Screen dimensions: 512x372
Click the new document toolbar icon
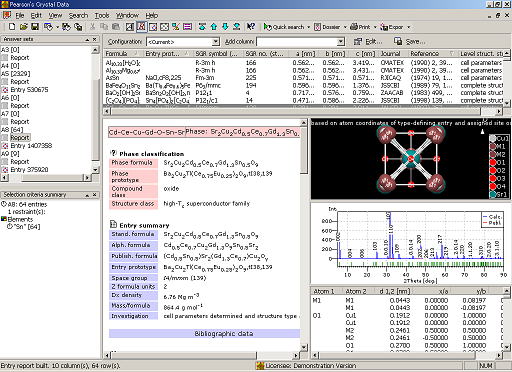[x=12, y=27]
